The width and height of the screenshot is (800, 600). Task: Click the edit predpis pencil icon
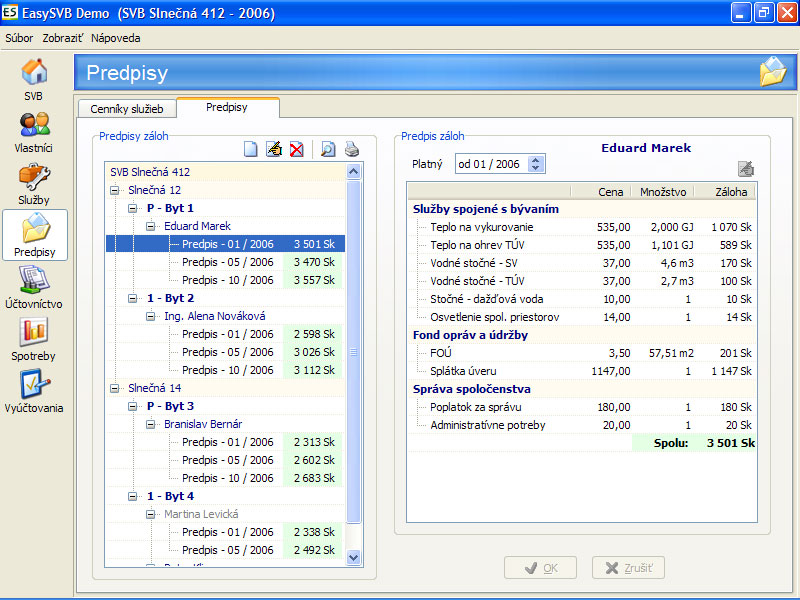[274, 149]
